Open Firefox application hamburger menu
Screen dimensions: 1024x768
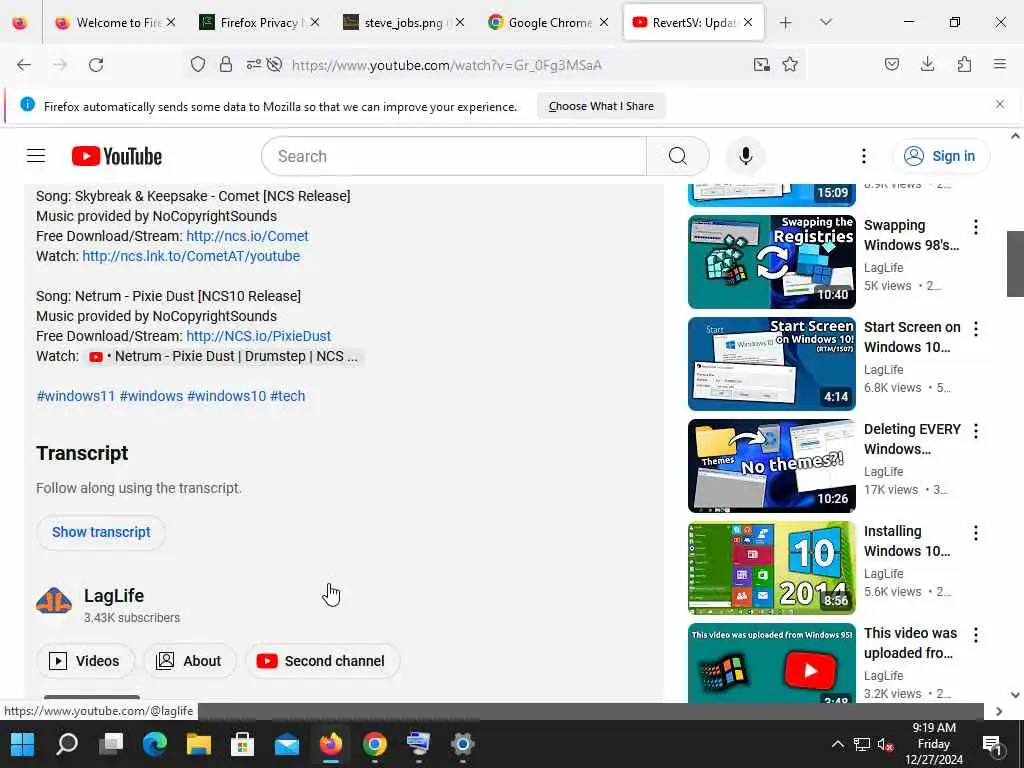tap(1000, 64)
